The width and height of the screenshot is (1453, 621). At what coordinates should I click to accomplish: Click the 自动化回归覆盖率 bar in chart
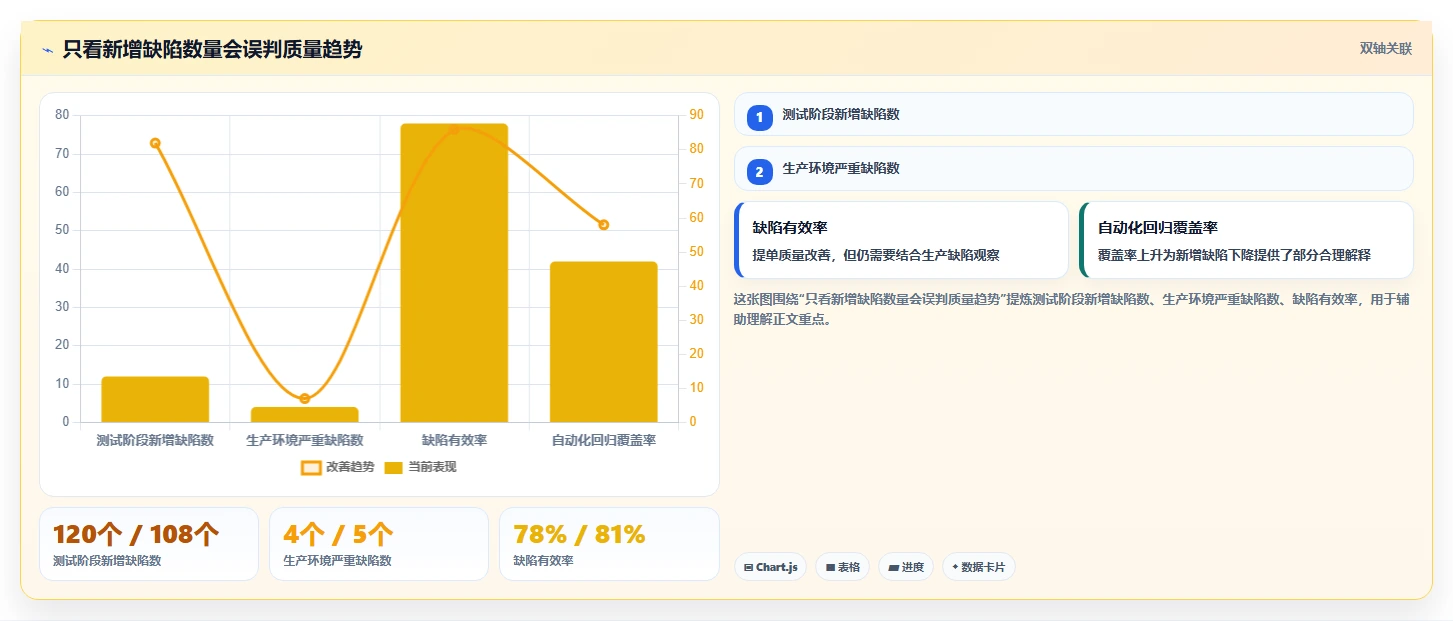[603, 342]
